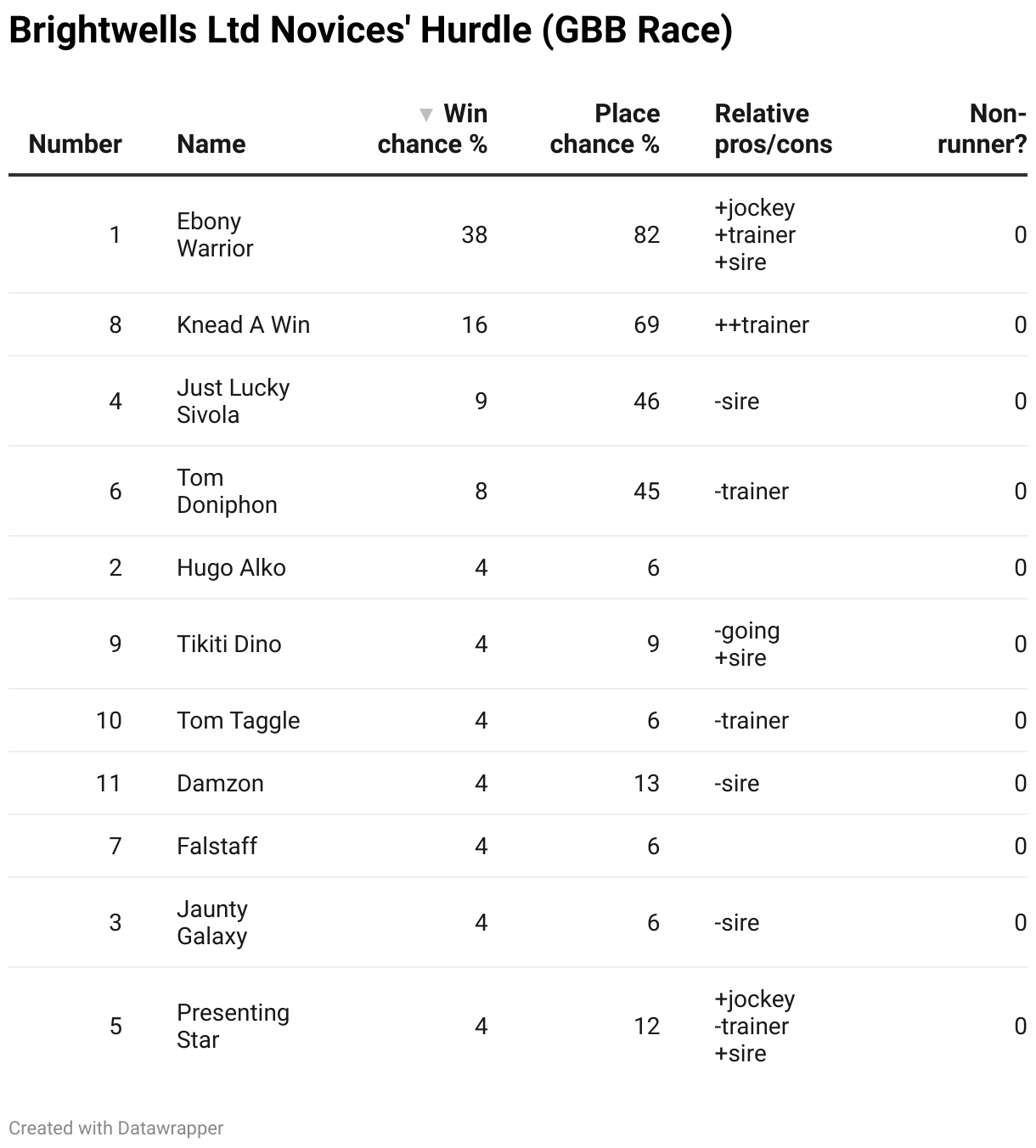Click Jaunty Galaxy in the Name column
Screen dimensions: 1036x1148
point(212,923)
